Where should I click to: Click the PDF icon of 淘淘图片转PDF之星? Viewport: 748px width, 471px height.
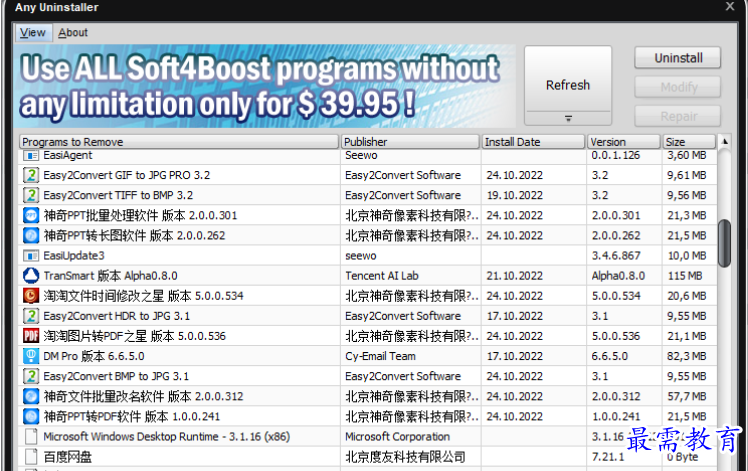31,336
